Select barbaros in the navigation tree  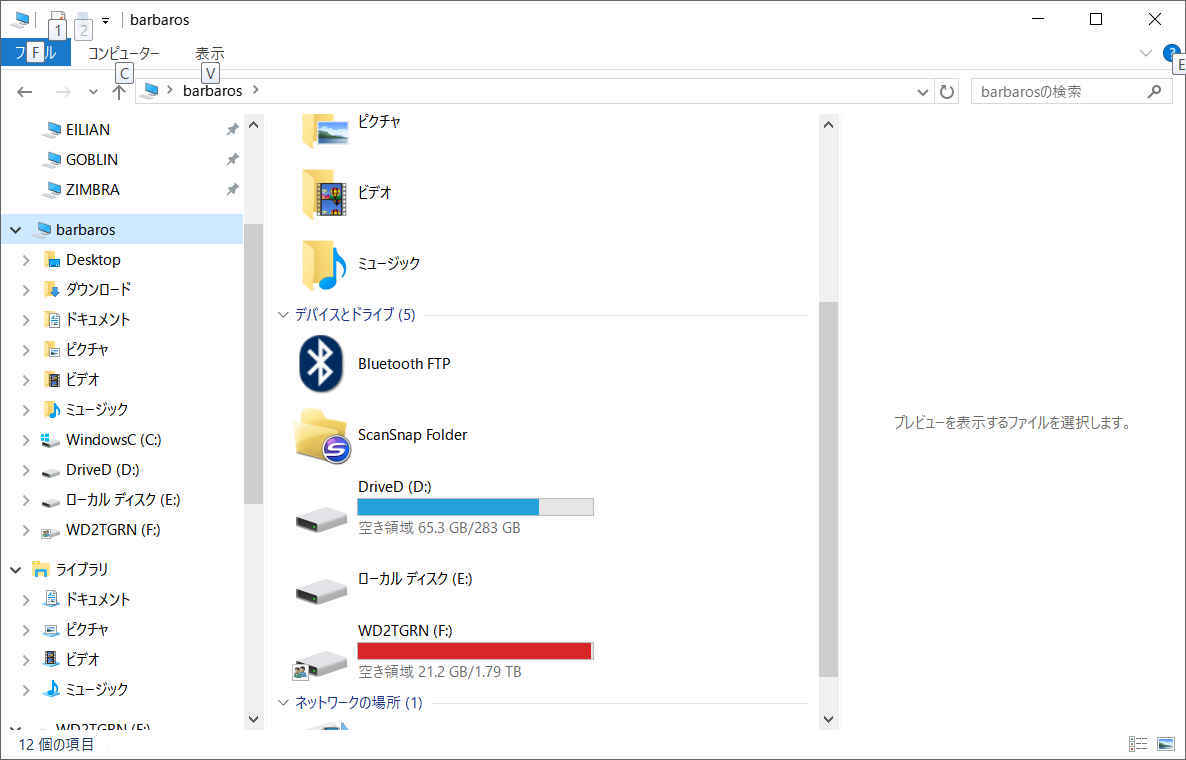point(85,229)
